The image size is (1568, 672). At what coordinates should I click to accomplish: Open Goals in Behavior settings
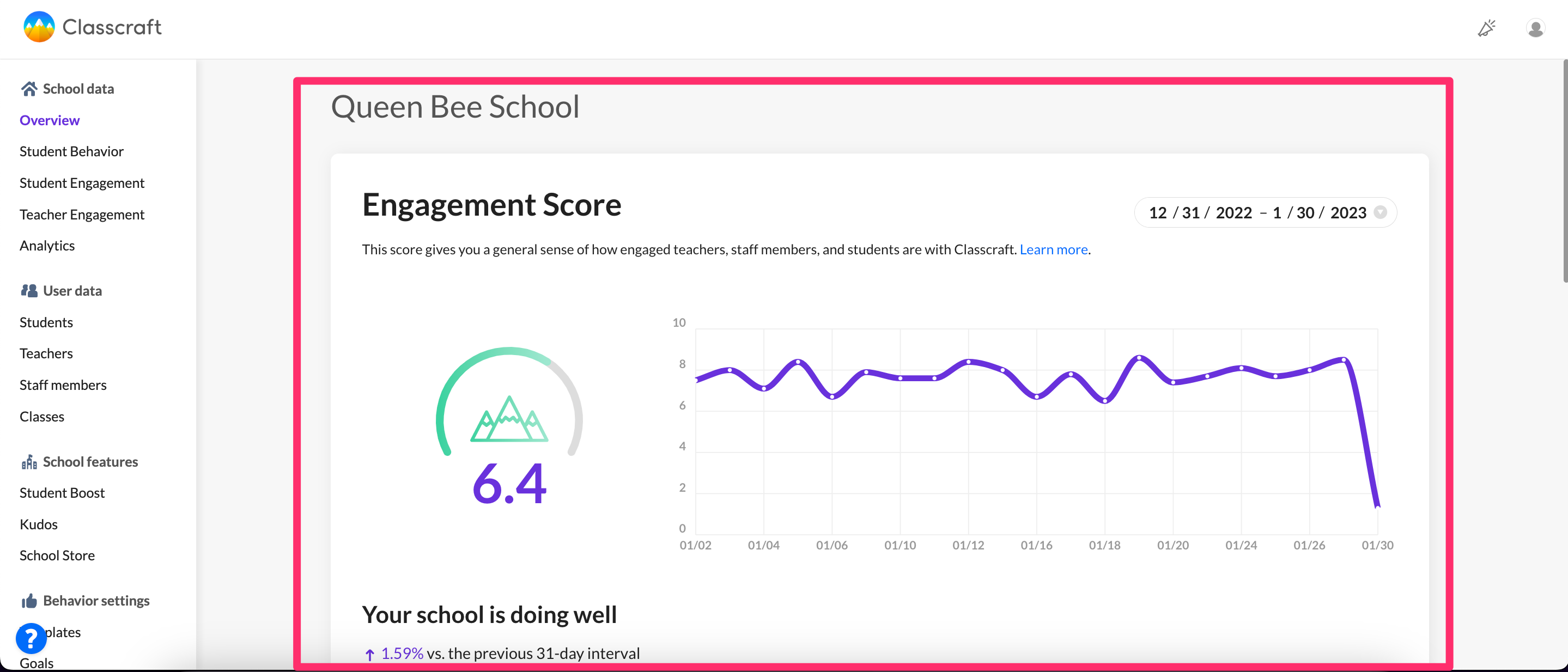(37, 663)
